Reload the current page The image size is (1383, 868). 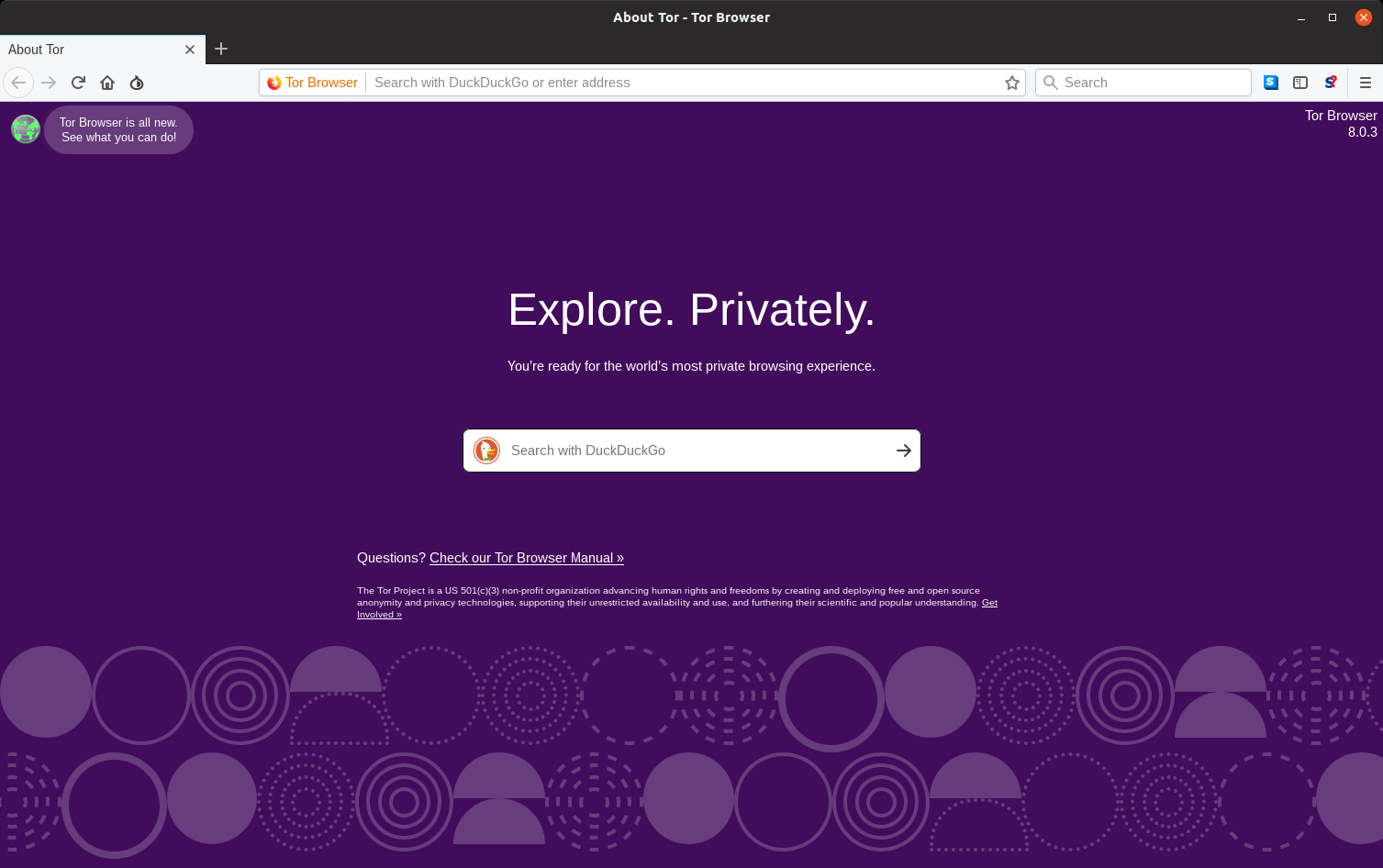(77, 83)
